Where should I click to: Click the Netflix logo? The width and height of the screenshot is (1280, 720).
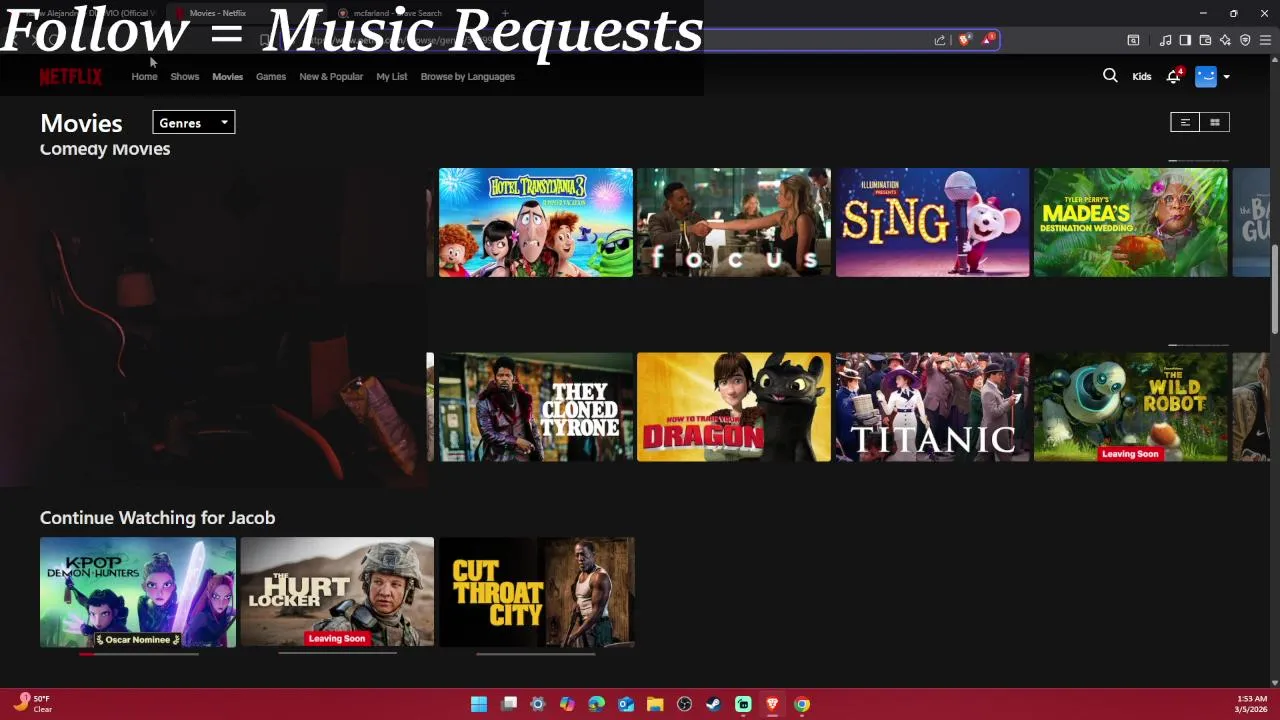pos(70,77)
